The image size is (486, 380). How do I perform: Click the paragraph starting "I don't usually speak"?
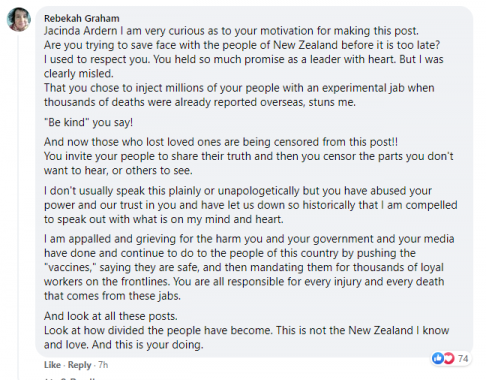coord(251,205)
